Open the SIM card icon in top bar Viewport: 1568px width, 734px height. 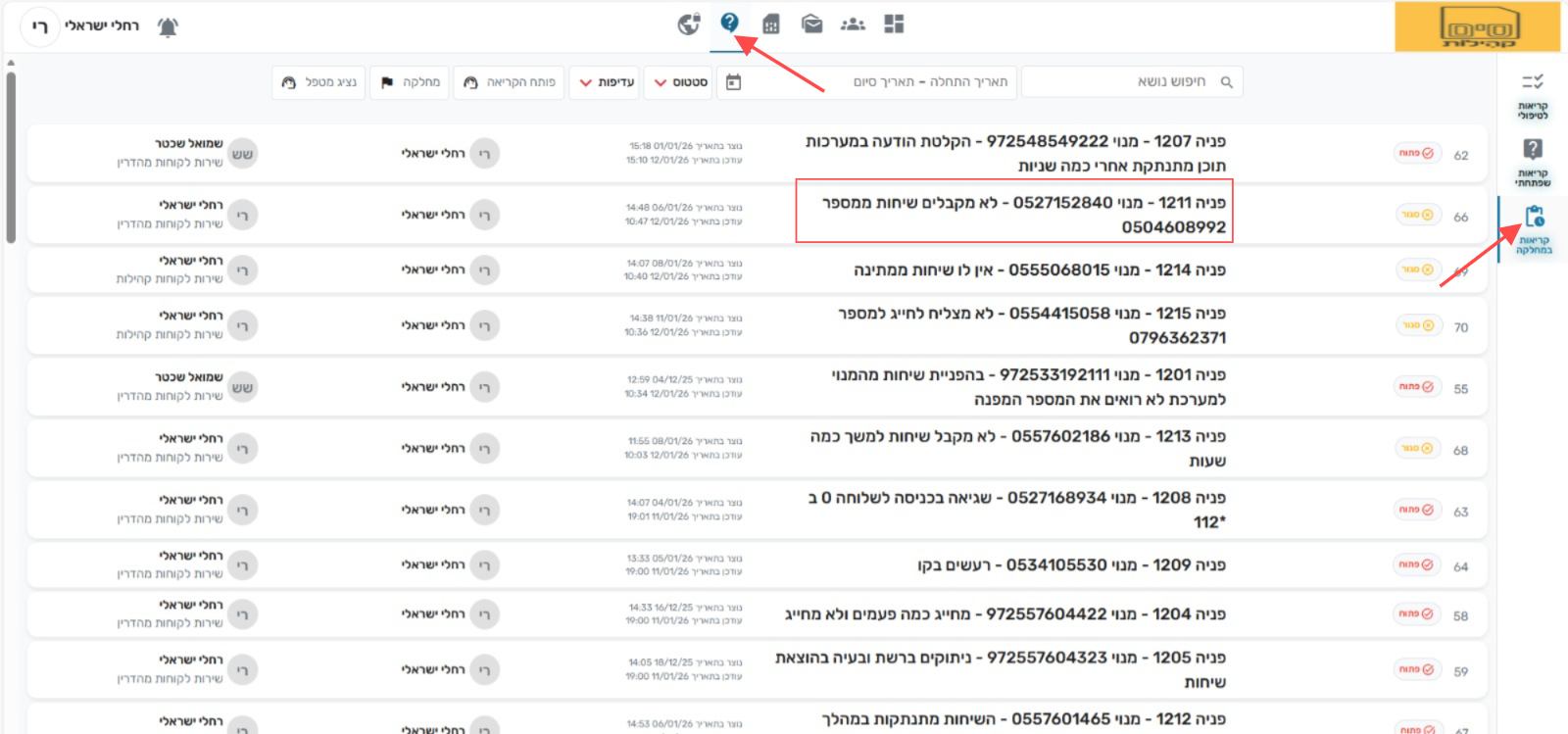(771, 24)
